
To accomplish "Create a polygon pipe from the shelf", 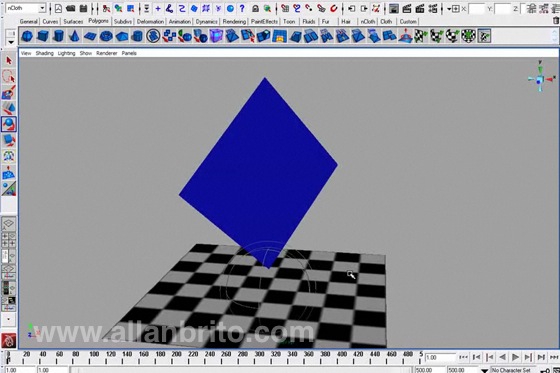I will click(x=137, y=36).
